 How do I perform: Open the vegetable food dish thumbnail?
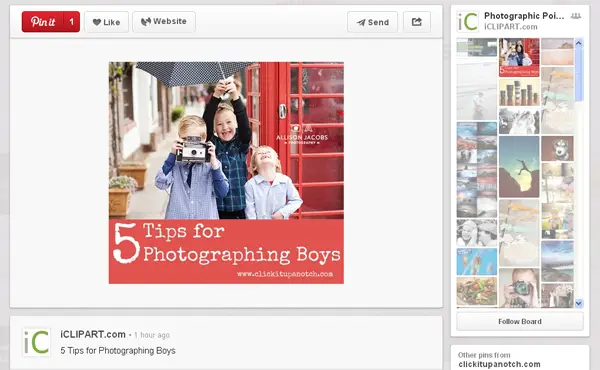point(477,292)
